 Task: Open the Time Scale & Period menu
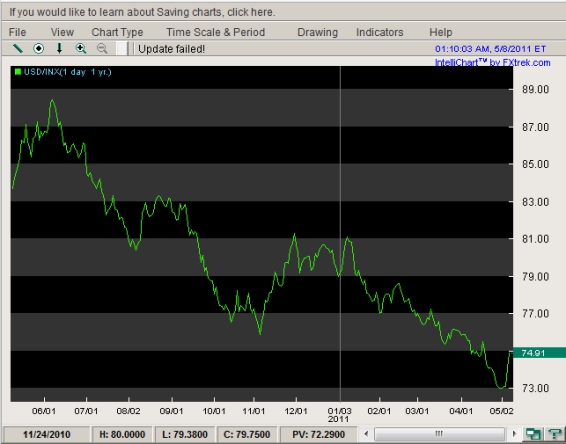215,32
